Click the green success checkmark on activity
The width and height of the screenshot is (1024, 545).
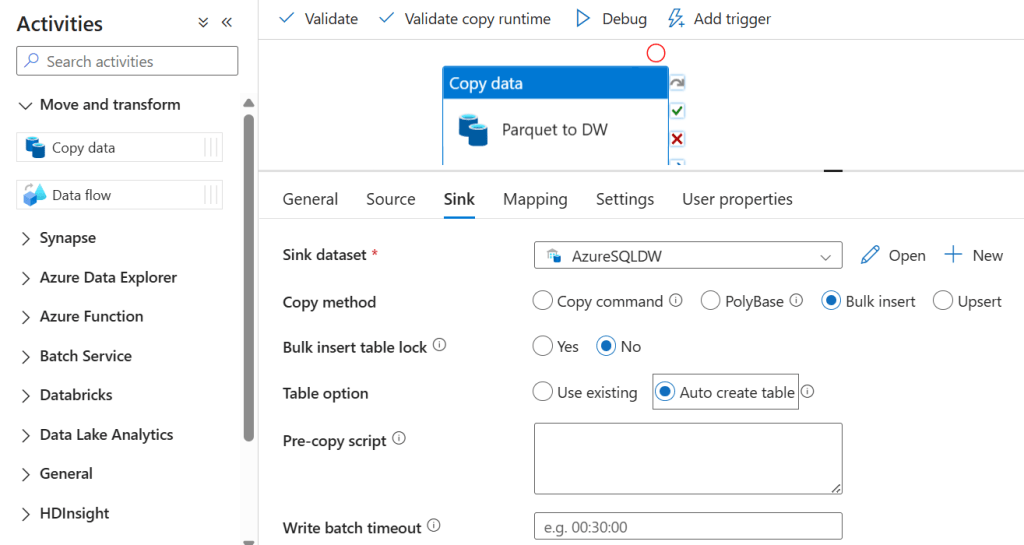point(677,110)
